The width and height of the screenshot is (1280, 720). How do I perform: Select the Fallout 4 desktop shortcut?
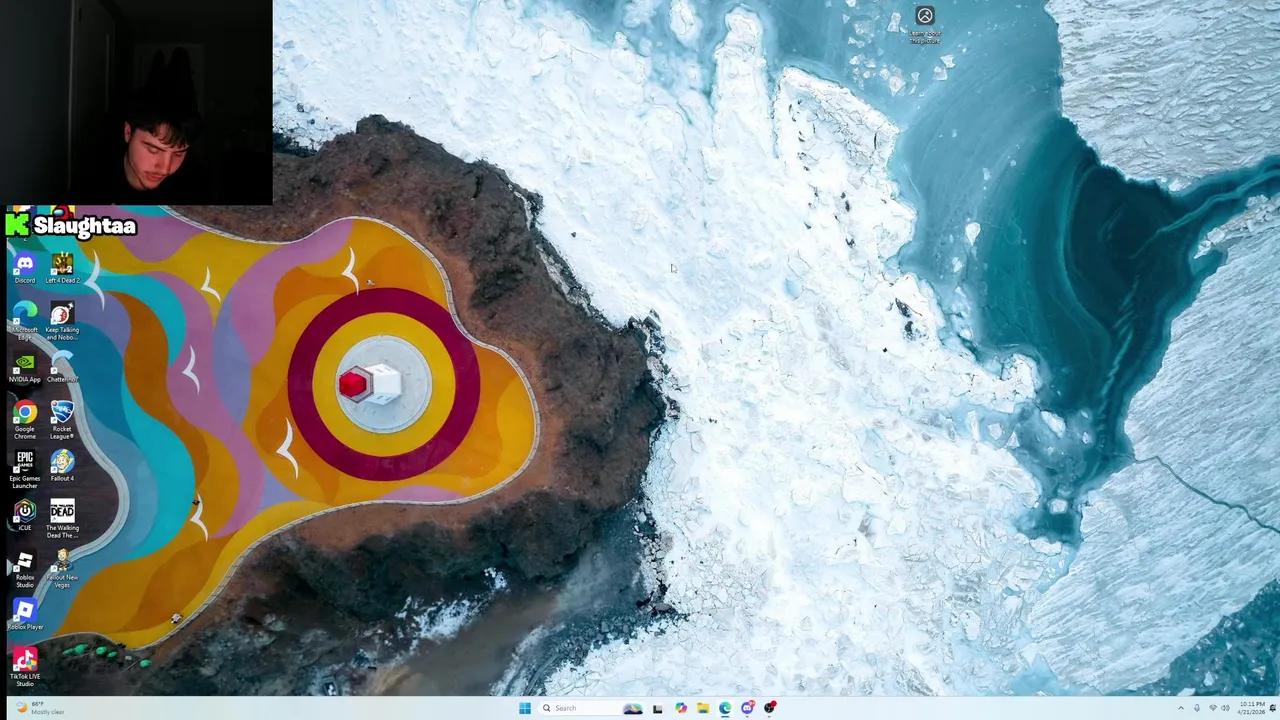pos(62,466)
